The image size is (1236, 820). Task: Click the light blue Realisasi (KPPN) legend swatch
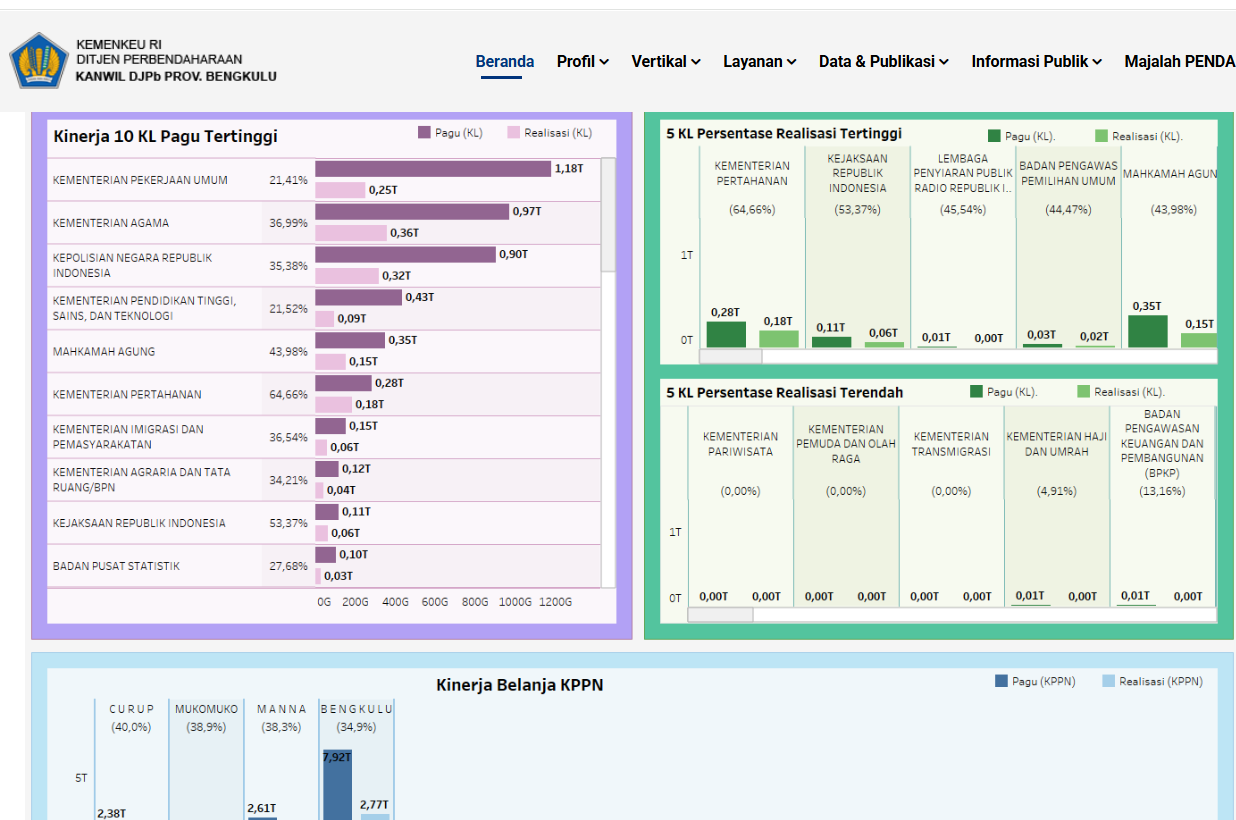tap(1108, 681)
